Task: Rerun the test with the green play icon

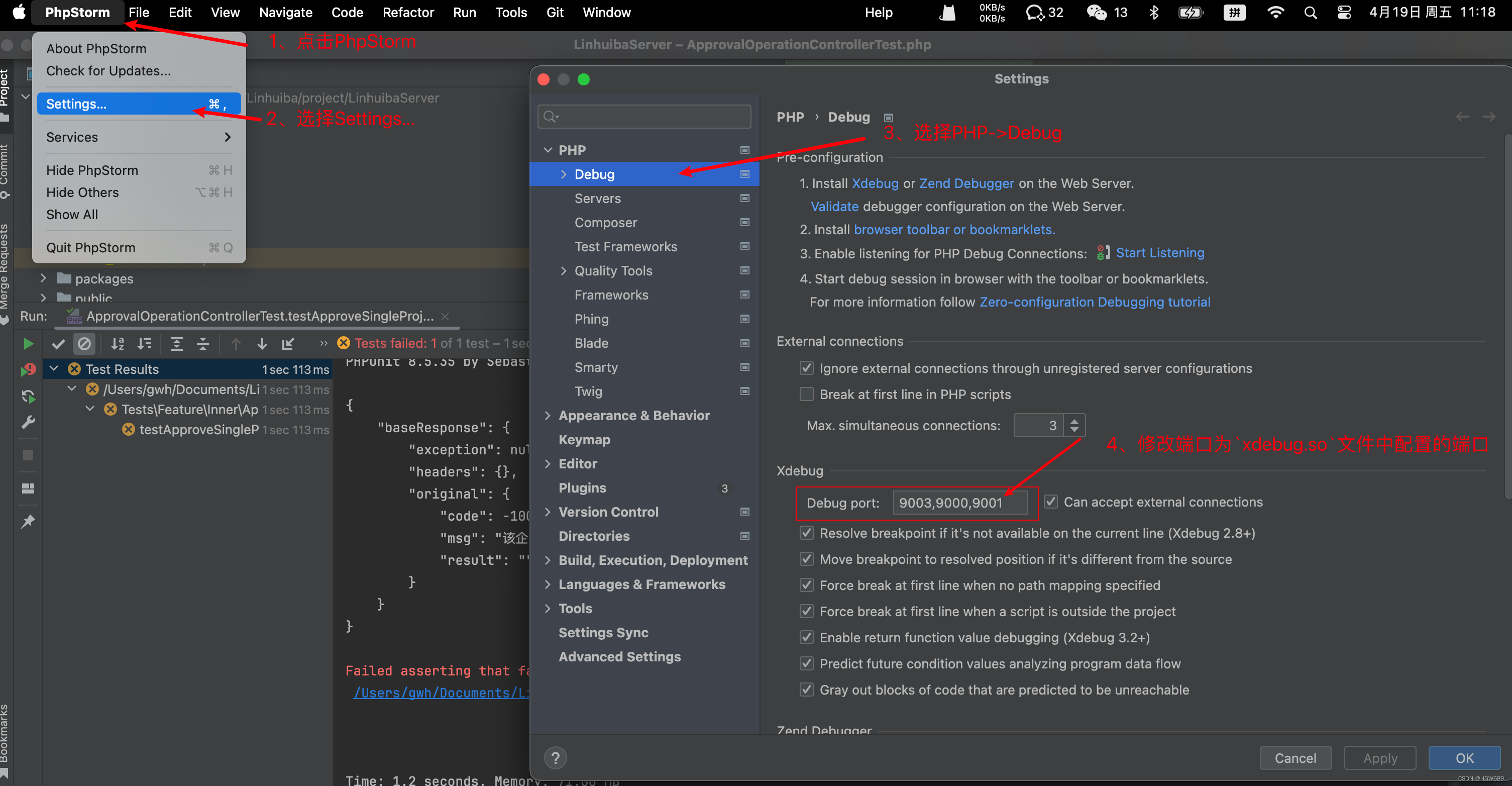Action: tap(28, 344)
